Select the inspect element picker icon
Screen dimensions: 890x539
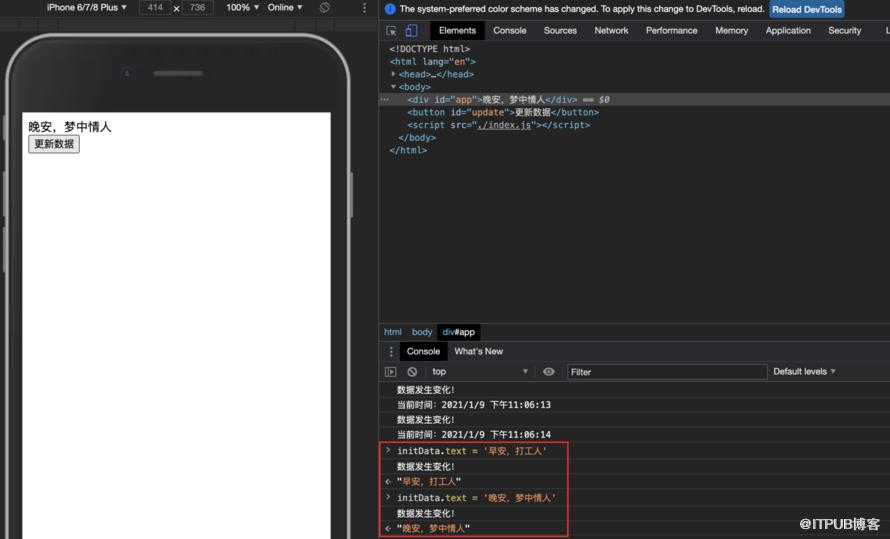[391, 31]
